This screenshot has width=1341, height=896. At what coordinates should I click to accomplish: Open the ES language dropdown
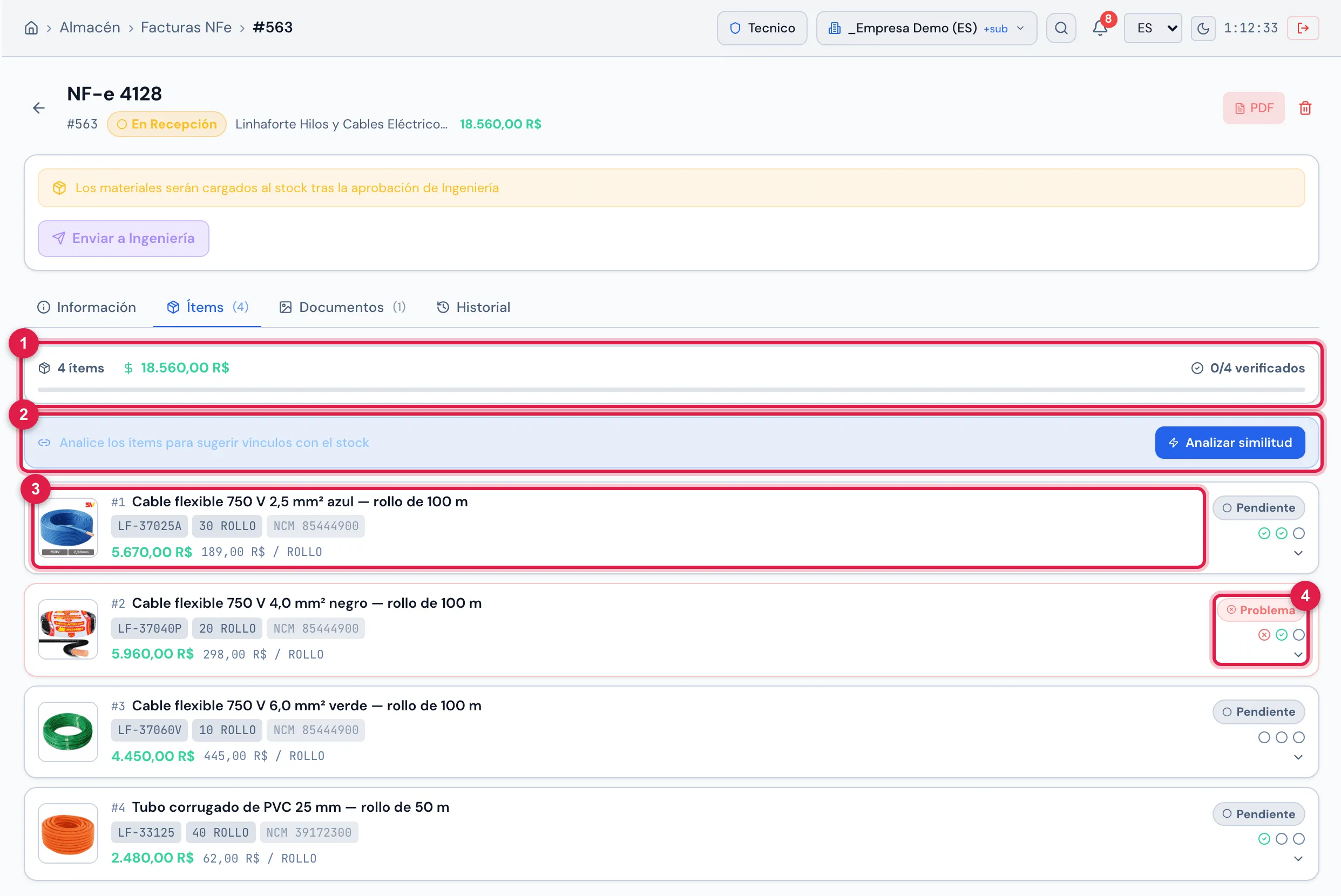[x=1153, y=28]
